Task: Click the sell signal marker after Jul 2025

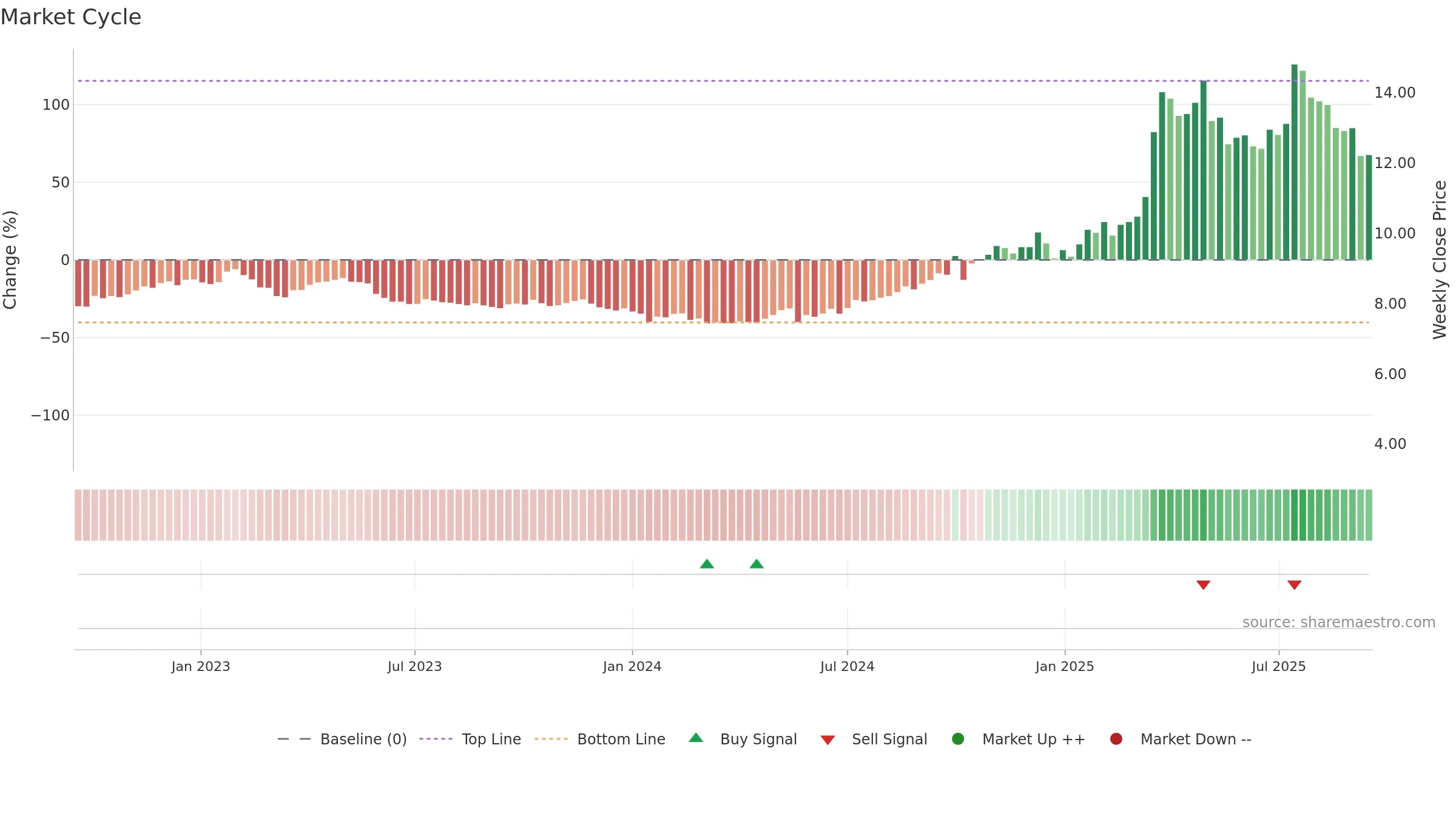Action: pos(1295,585)
